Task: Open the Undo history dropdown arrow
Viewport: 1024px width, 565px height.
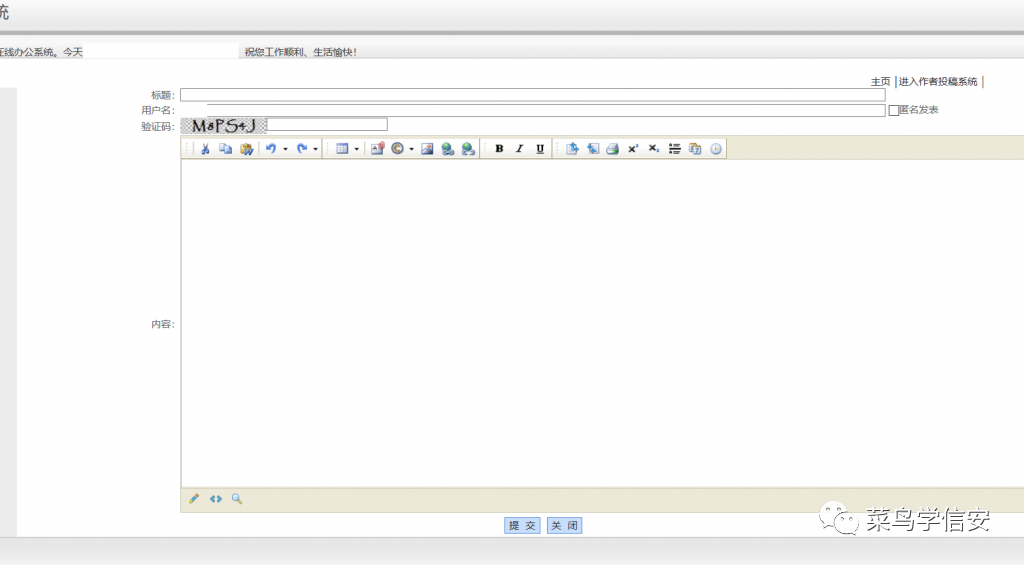Action: [285, 150]
